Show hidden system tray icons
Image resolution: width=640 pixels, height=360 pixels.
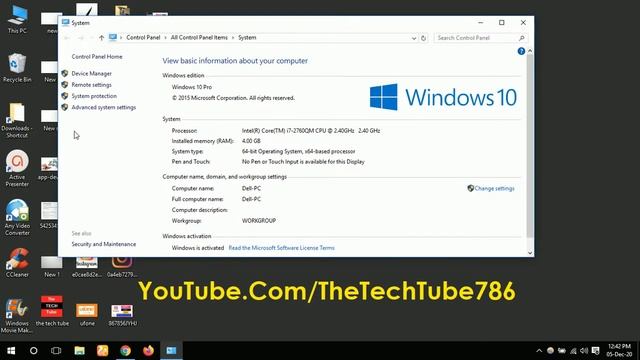(539, 351)
